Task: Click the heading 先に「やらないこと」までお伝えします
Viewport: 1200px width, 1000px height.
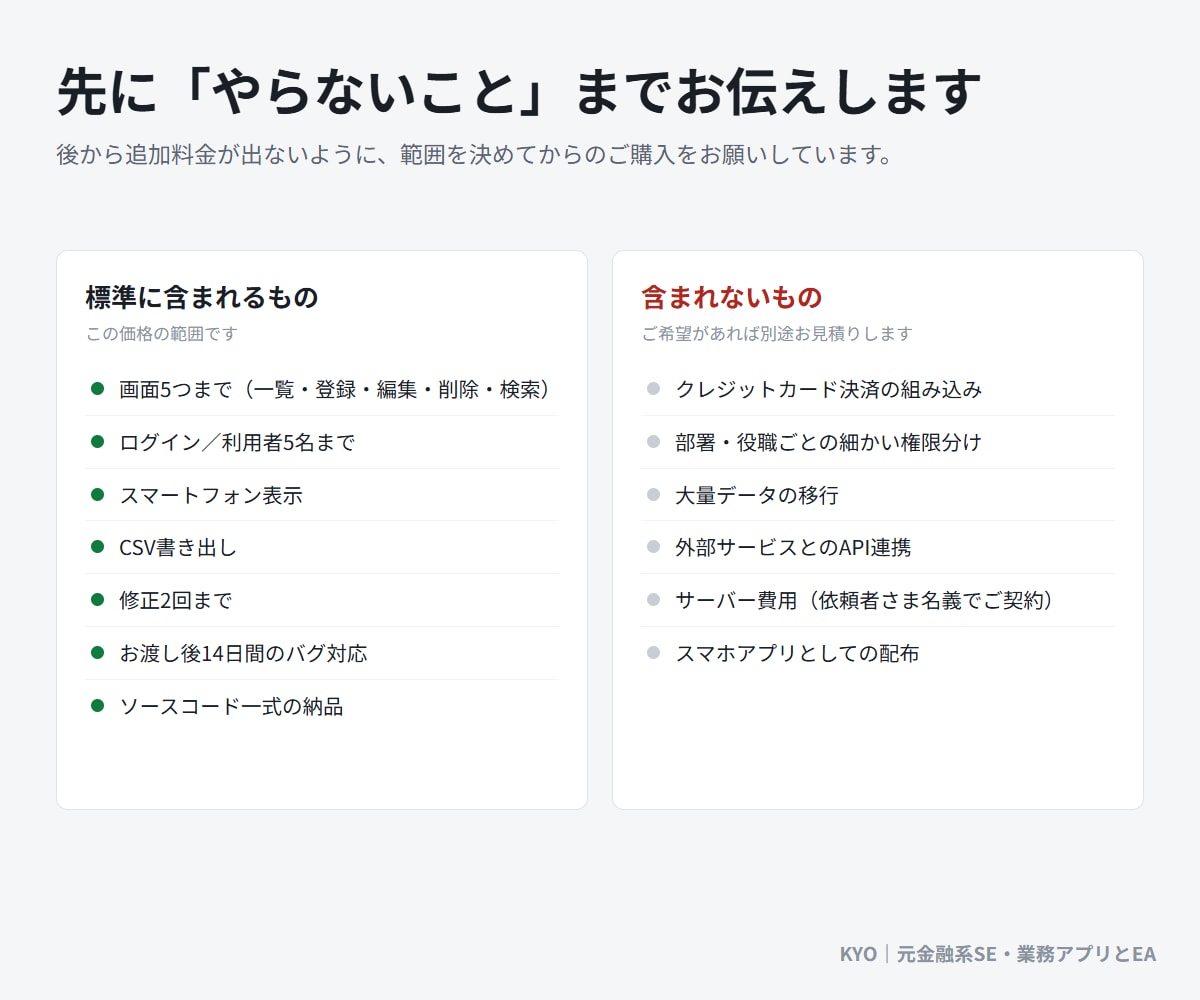Action: 519,92
